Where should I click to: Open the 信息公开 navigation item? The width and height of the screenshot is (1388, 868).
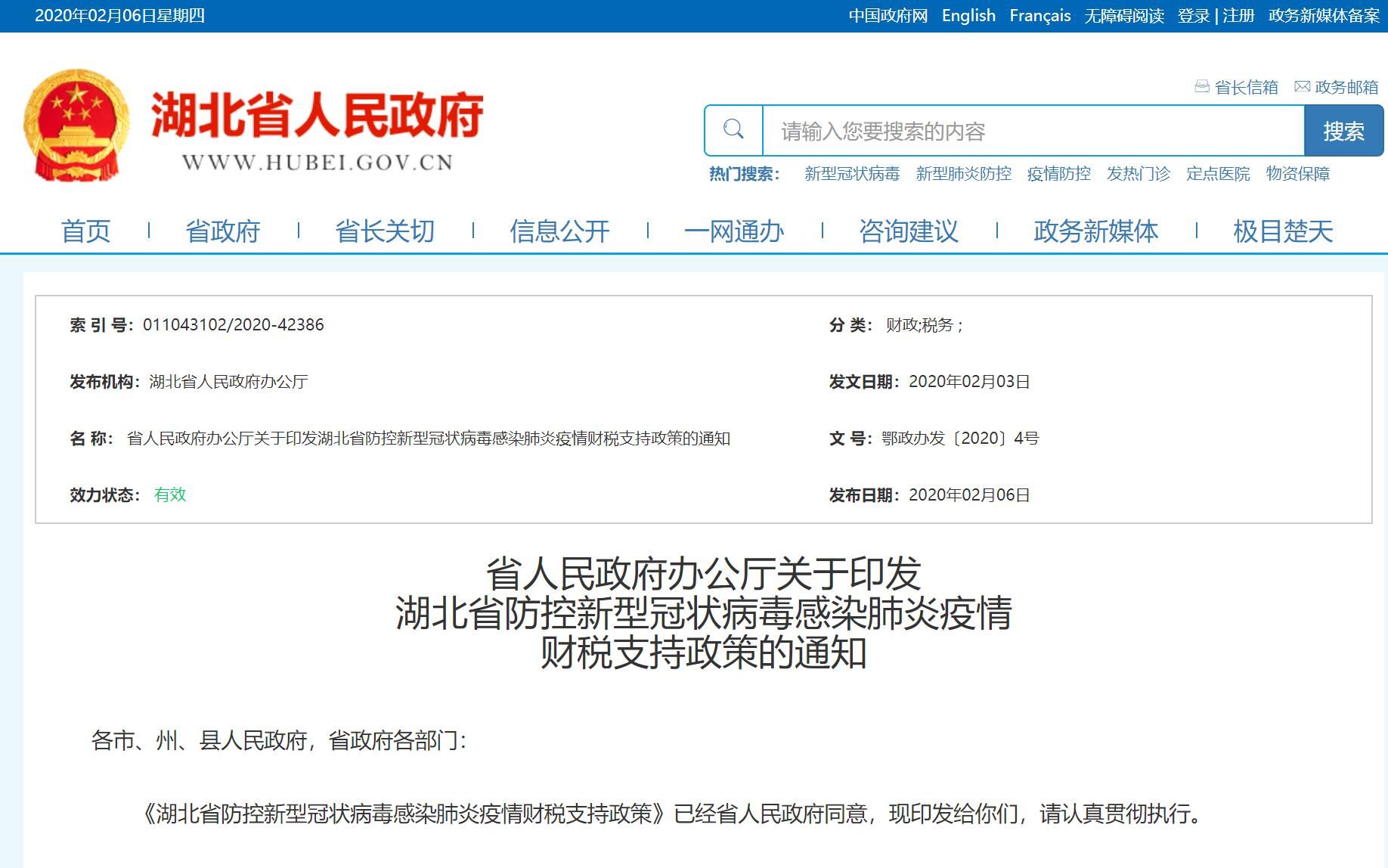click(x=559, y=231)
